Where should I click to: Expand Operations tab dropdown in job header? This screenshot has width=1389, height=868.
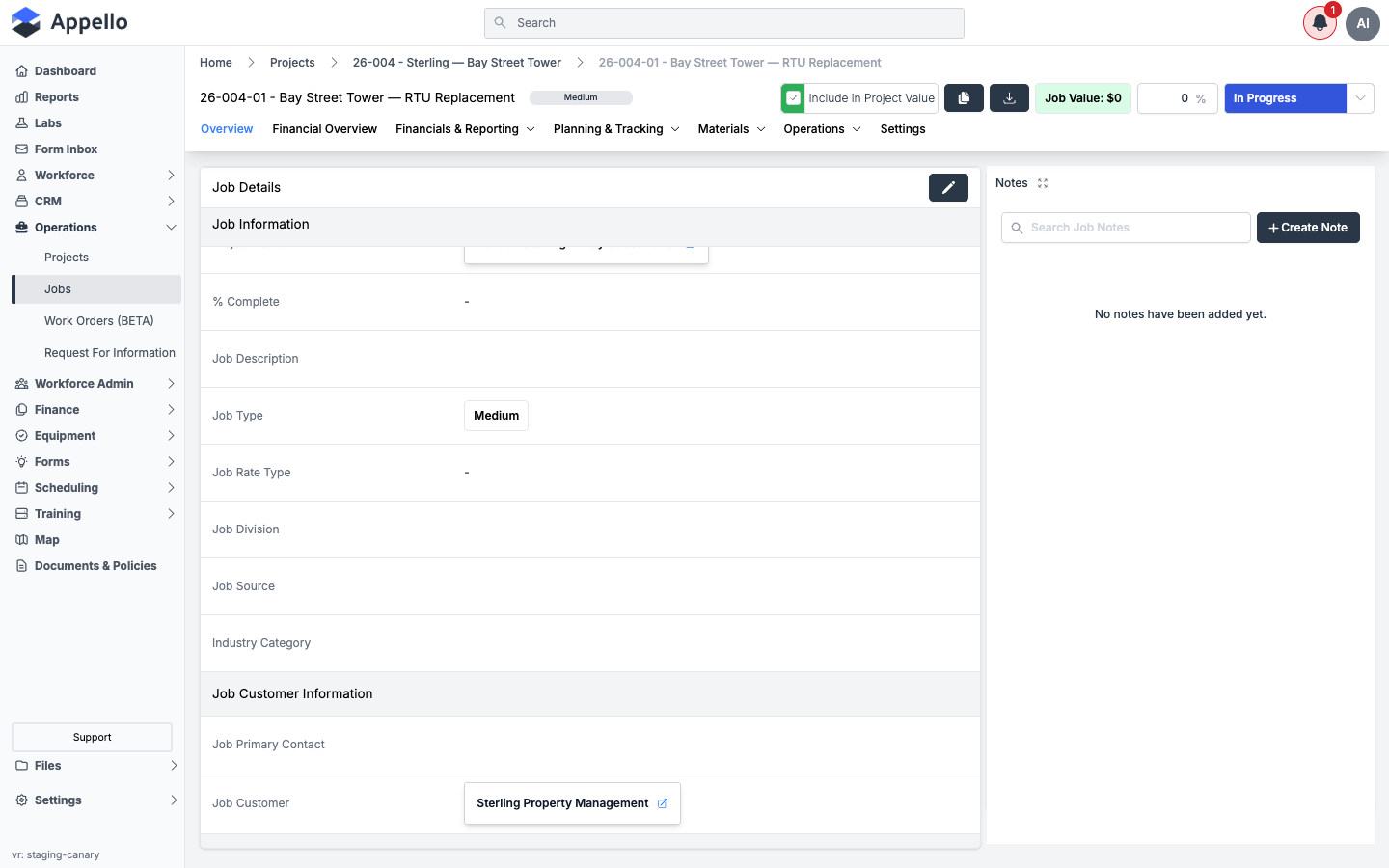click(822, 129)
